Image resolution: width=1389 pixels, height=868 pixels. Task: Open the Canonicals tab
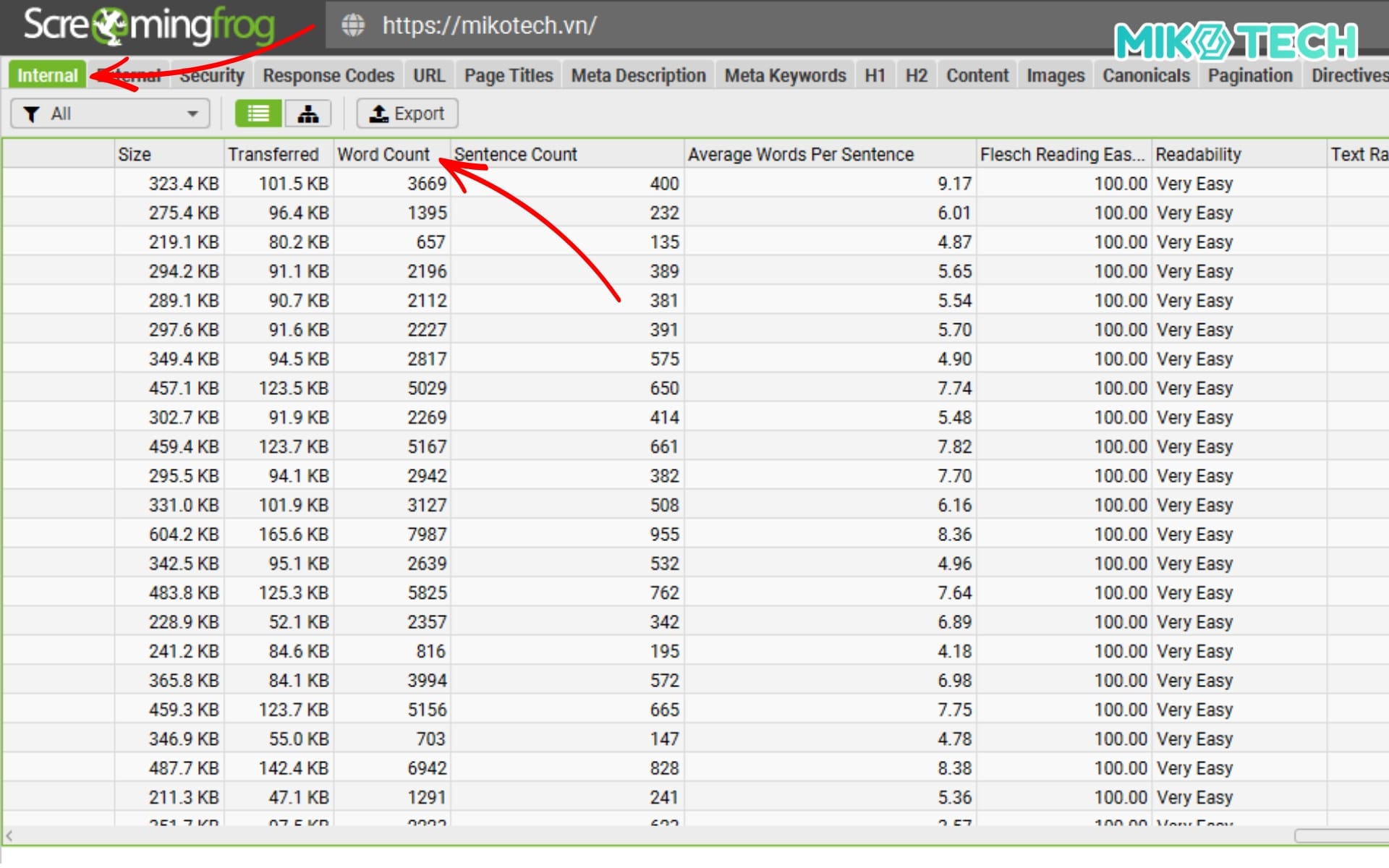pyautogui.click(x=1146, y=75)
